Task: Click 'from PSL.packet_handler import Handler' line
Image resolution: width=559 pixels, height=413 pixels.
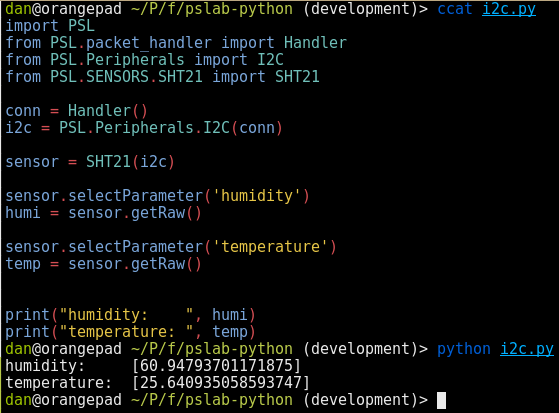Action: (x=176, y=43)
